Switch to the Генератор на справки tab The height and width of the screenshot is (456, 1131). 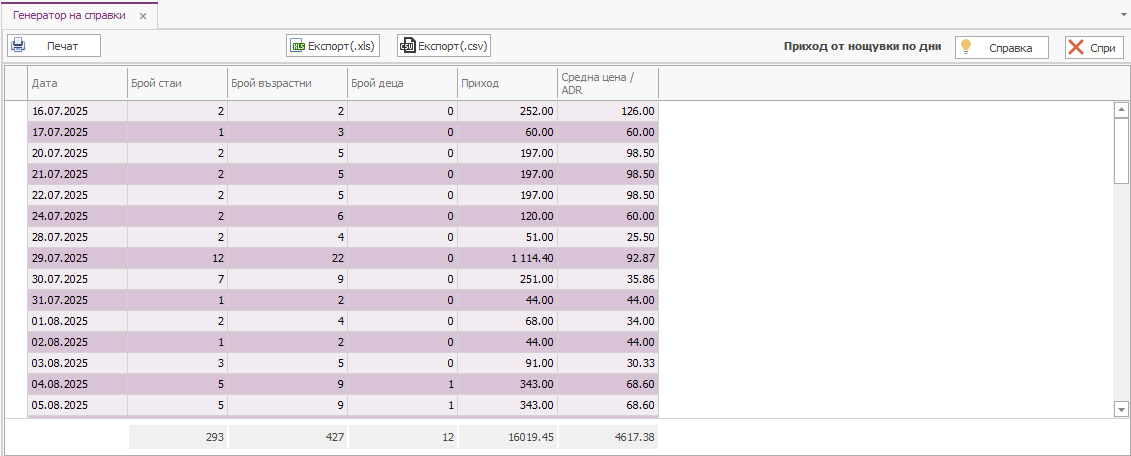click(69, 16)
